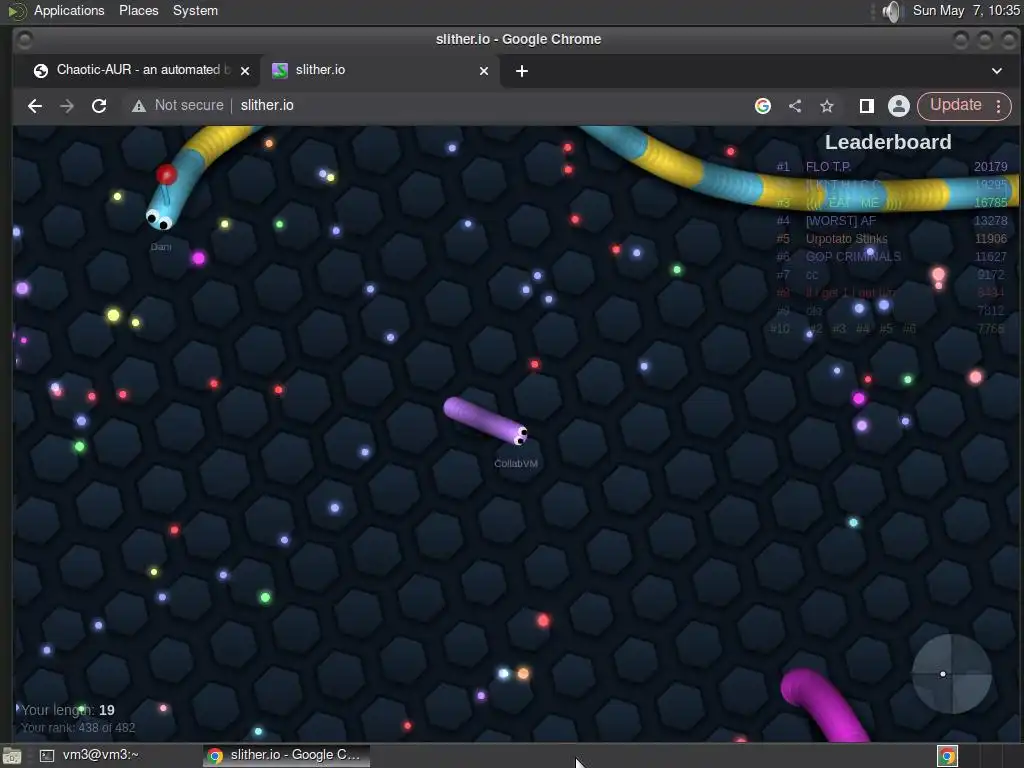Click the volume speaker icon
This screenshot has height=768, width=1024.
(891, 11)
